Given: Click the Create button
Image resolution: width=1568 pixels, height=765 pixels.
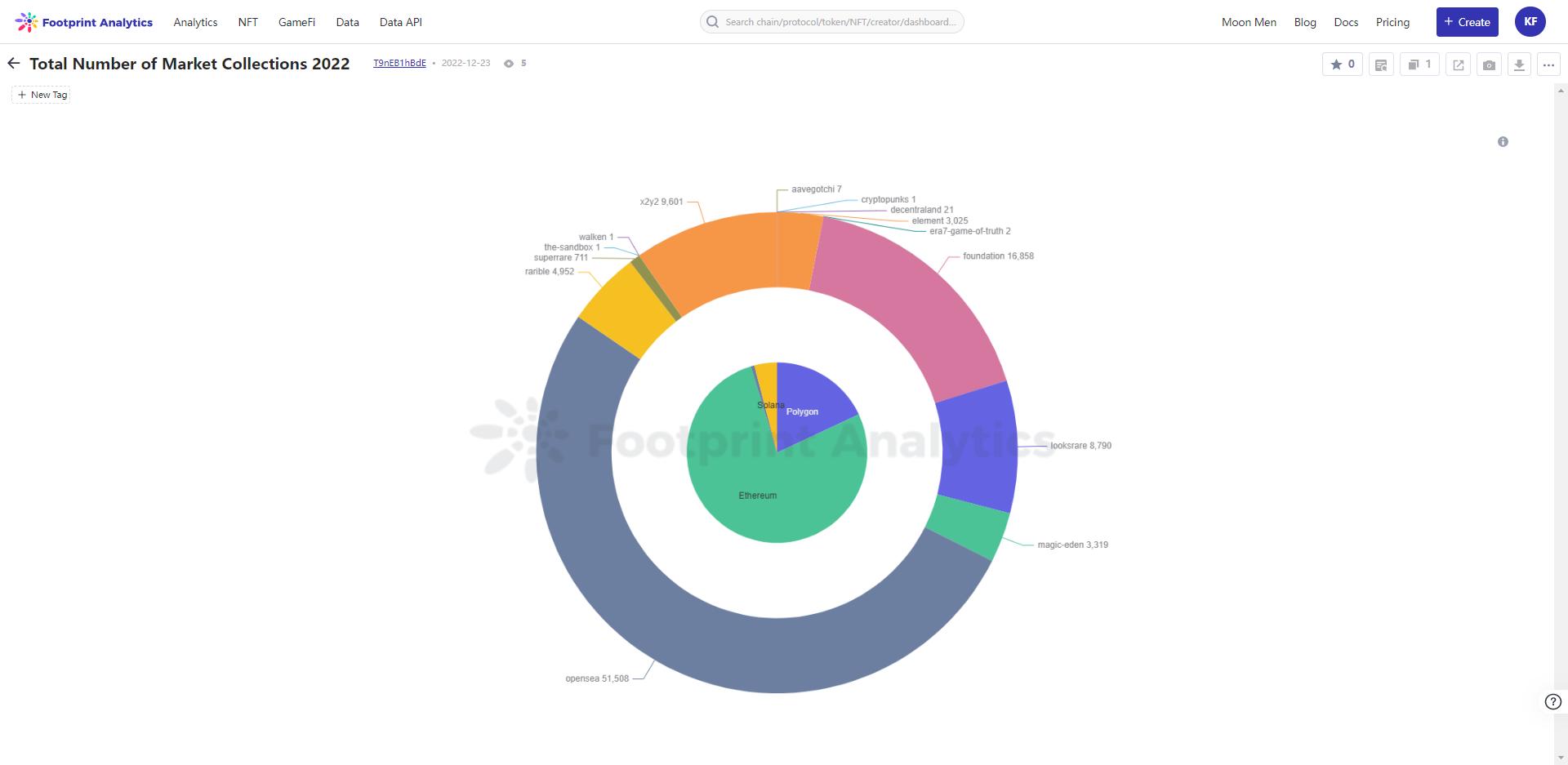Looking at the screenshot, I should tap(1467, 22).
